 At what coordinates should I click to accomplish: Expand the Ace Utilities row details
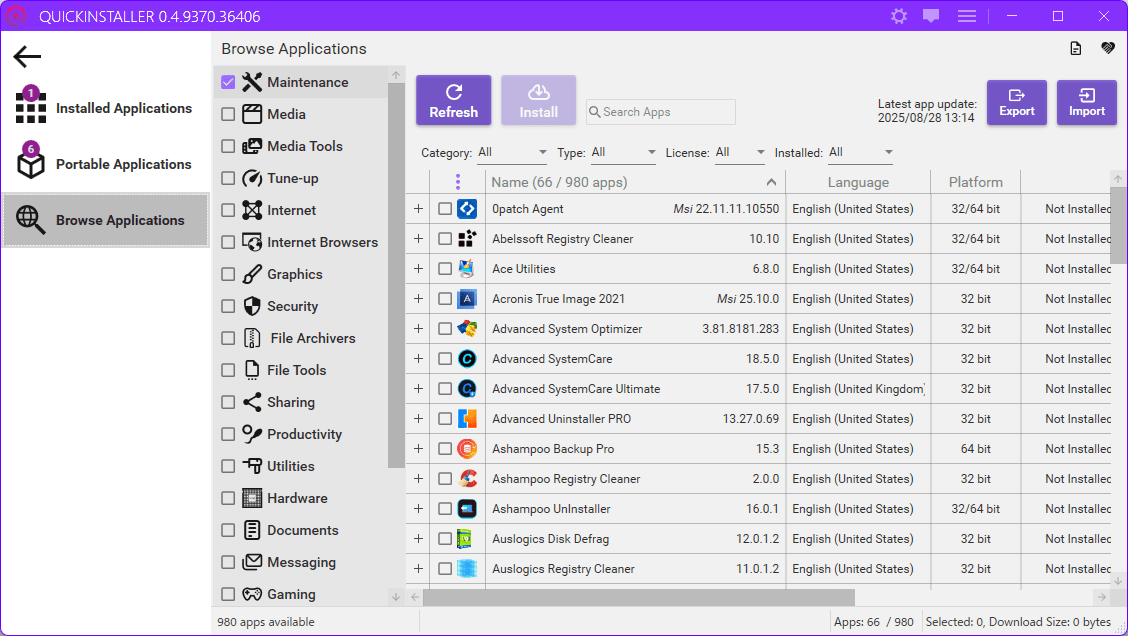(x=418, y=269)
